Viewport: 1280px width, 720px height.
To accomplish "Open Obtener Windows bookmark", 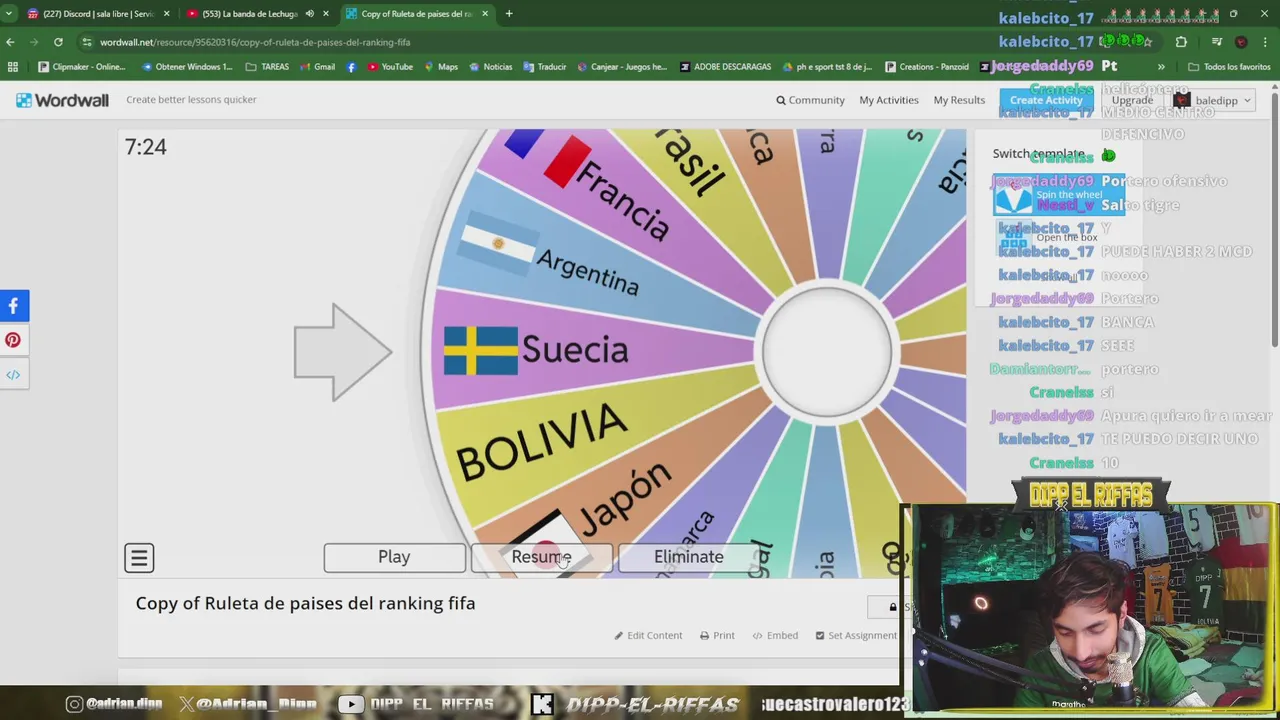I will click(x=187, y=67).
